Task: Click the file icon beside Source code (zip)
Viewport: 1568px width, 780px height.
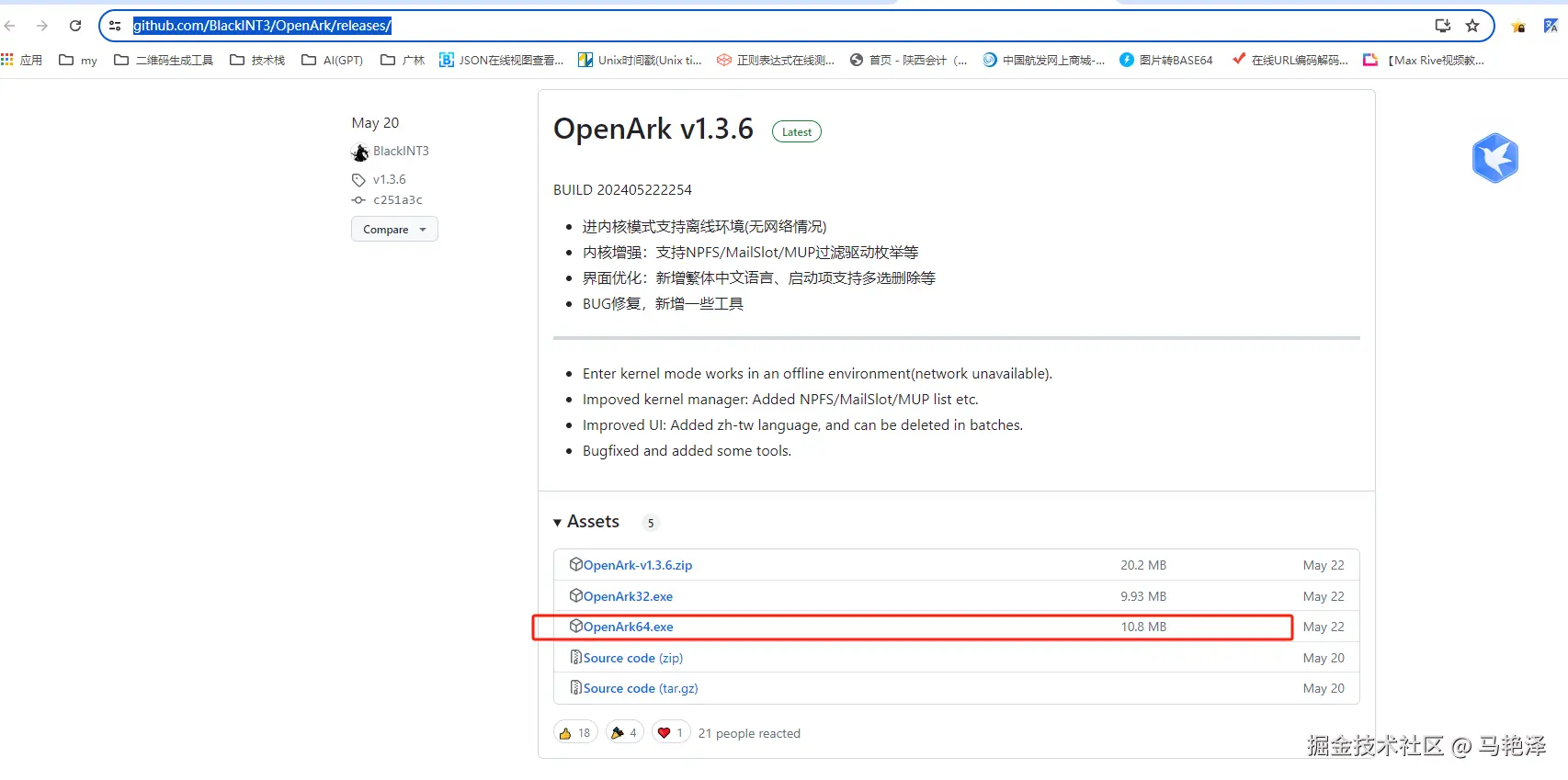Action: 576,657
